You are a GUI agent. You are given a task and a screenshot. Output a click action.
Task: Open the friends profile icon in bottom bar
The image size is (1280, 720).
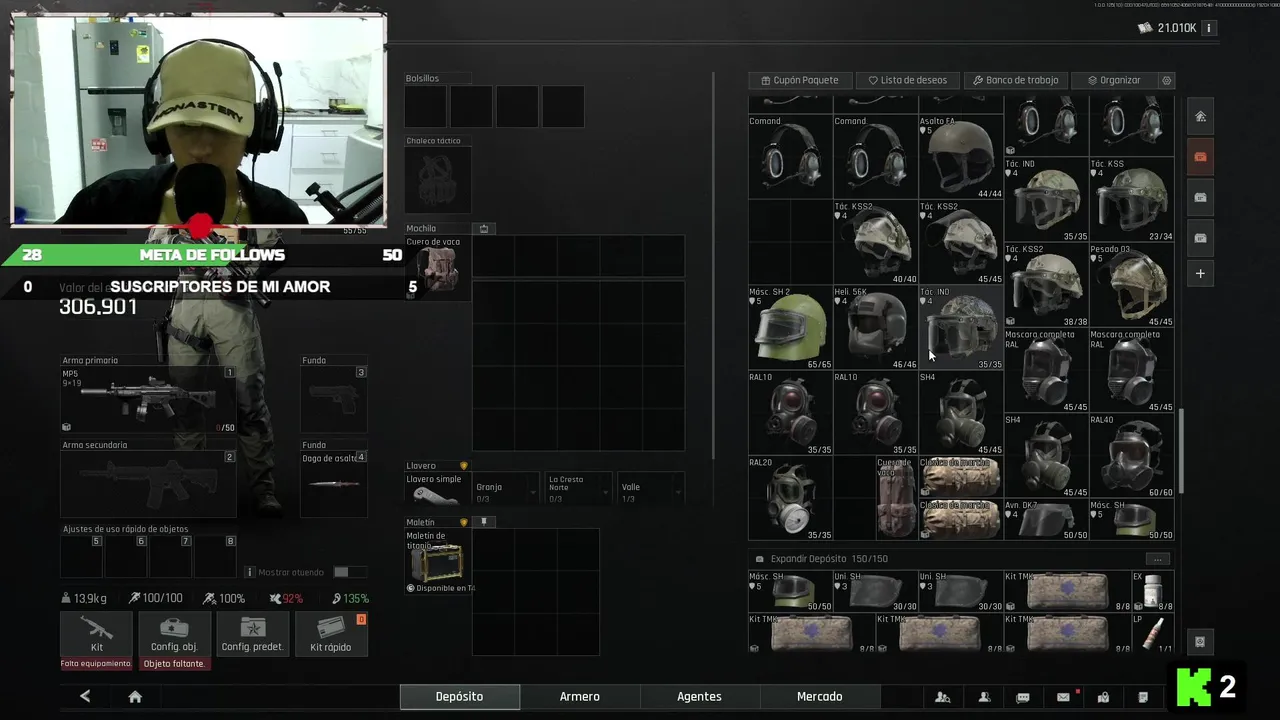click(x=984, y=697)
